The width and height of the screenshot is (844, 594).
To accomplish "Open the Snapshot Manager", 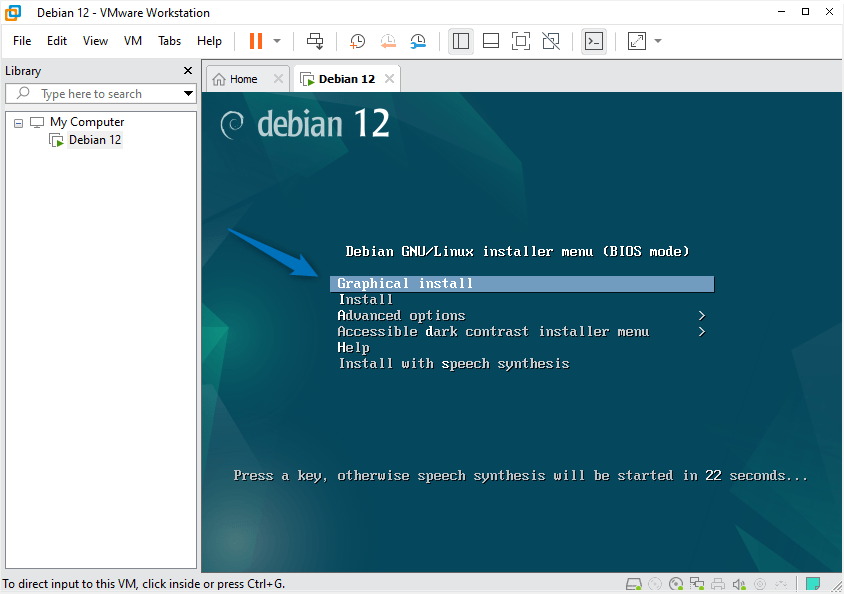I will point(418,42).
